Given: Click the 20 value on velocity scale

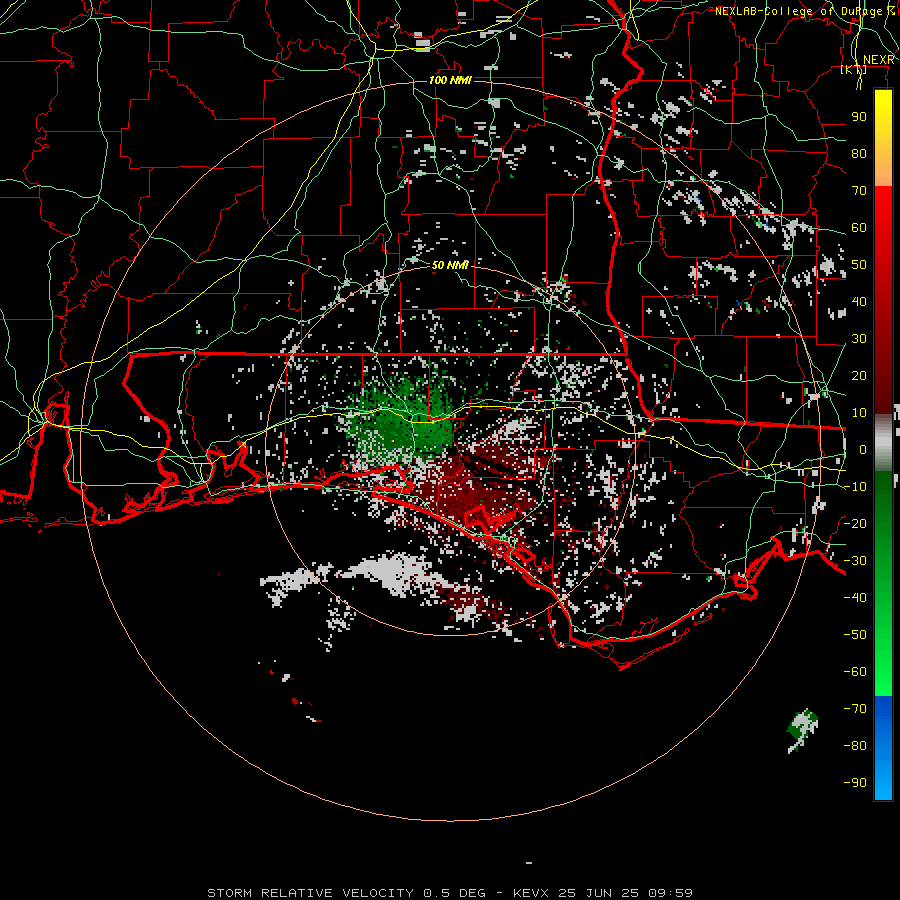Looking at the screenshot, I should tap(859, 375).
